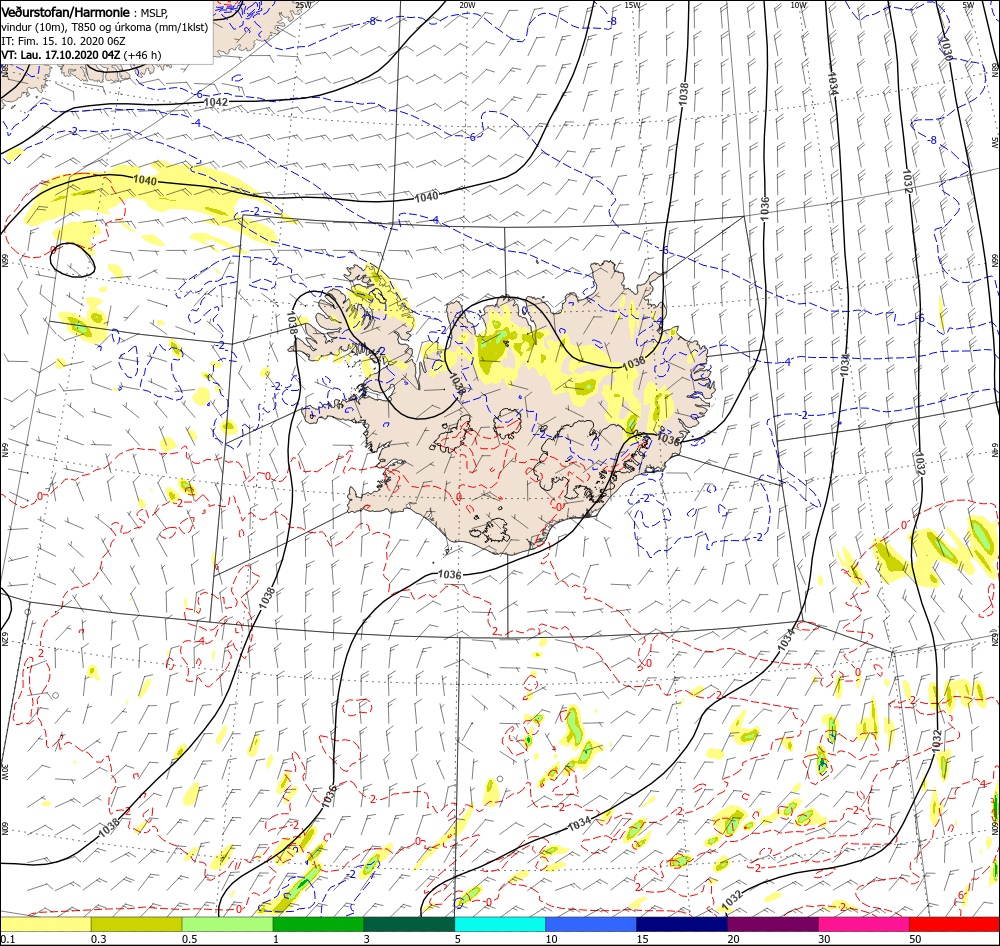The height and width of the screenshot is (946, 1000).
Task: Click the '20W' longitude label
Action: tap(467, 5)
